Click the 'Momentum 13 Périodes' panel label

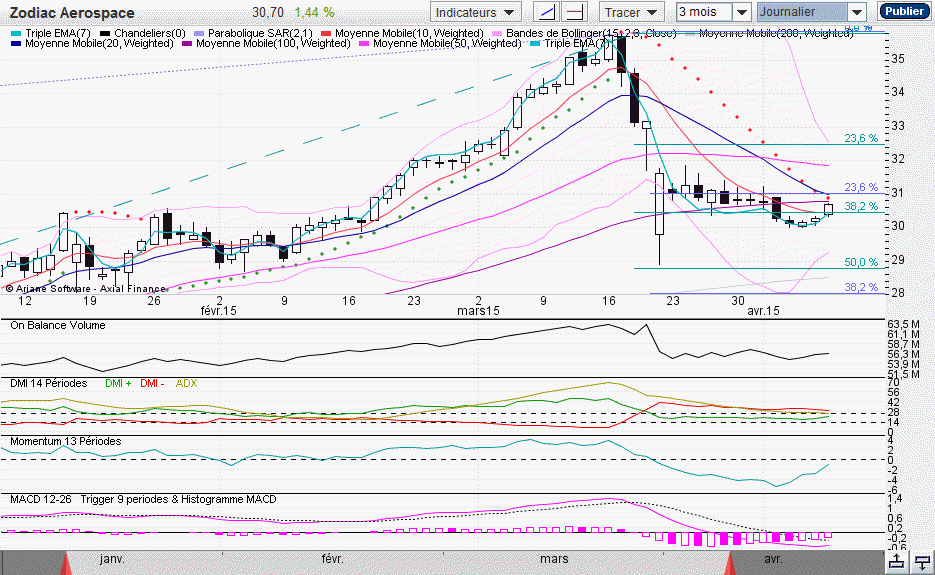(66, 441)
